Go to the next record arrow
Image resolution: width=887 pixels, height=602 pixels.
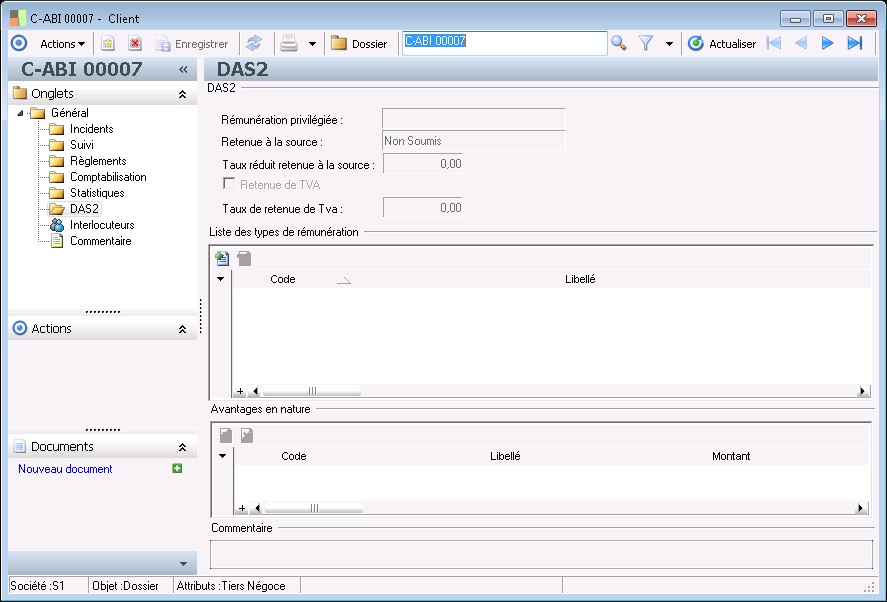point(827,44)
